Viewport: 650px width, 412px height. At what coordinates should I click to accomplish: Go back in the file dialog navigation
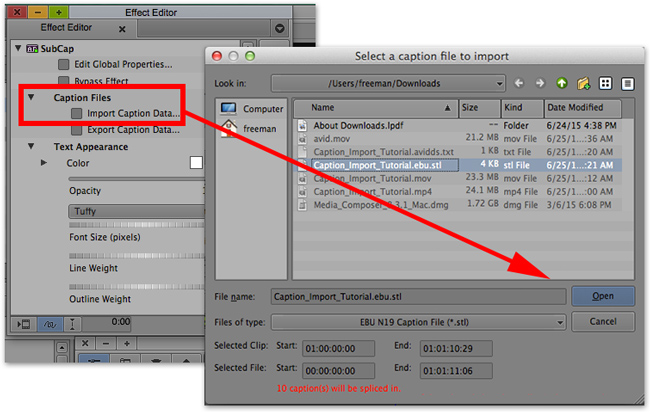pos(519,83)
